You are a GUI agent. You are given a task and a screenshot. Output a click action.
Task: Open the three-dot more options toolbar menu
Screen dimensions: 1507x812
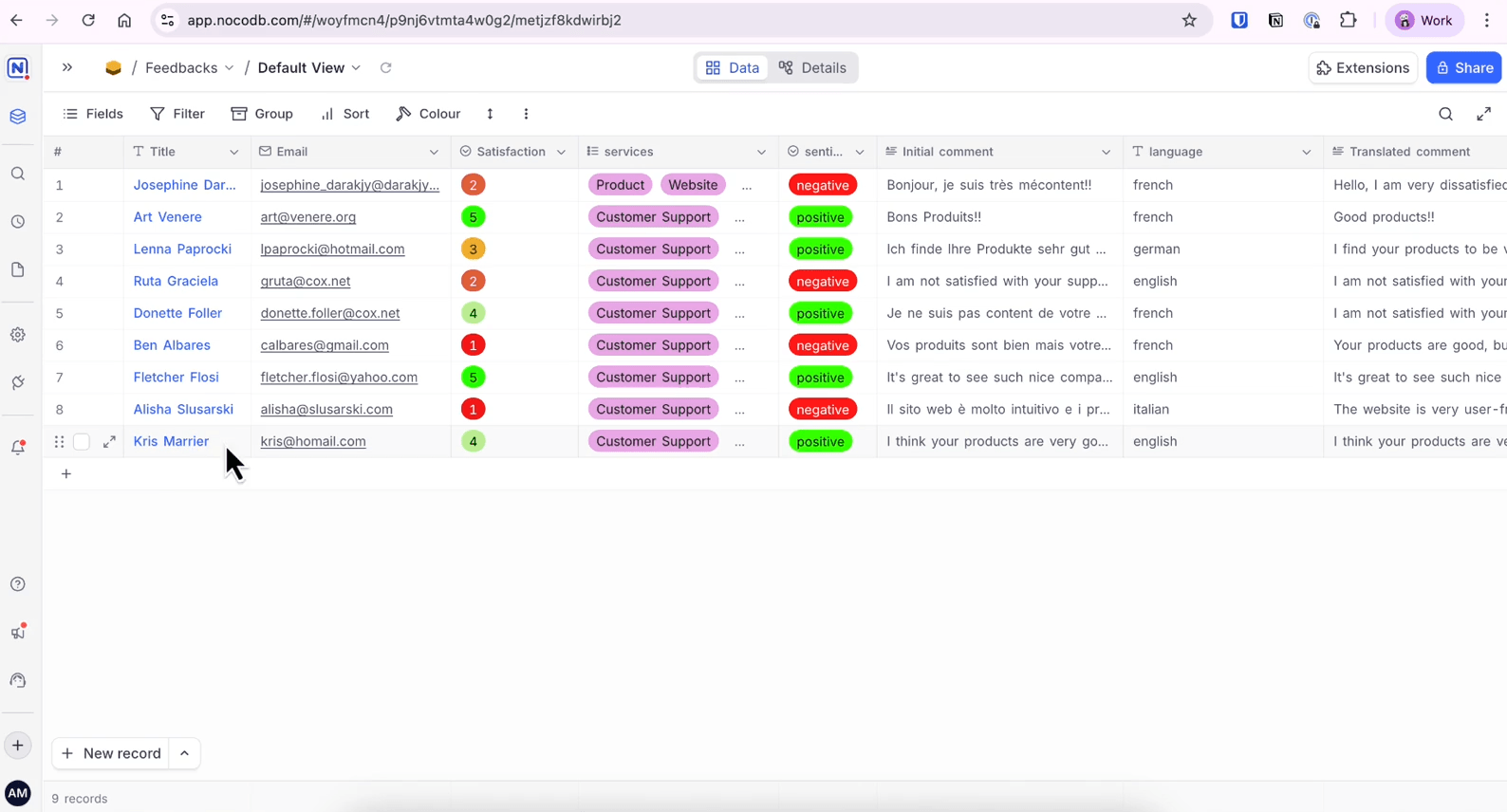point(526,114)
